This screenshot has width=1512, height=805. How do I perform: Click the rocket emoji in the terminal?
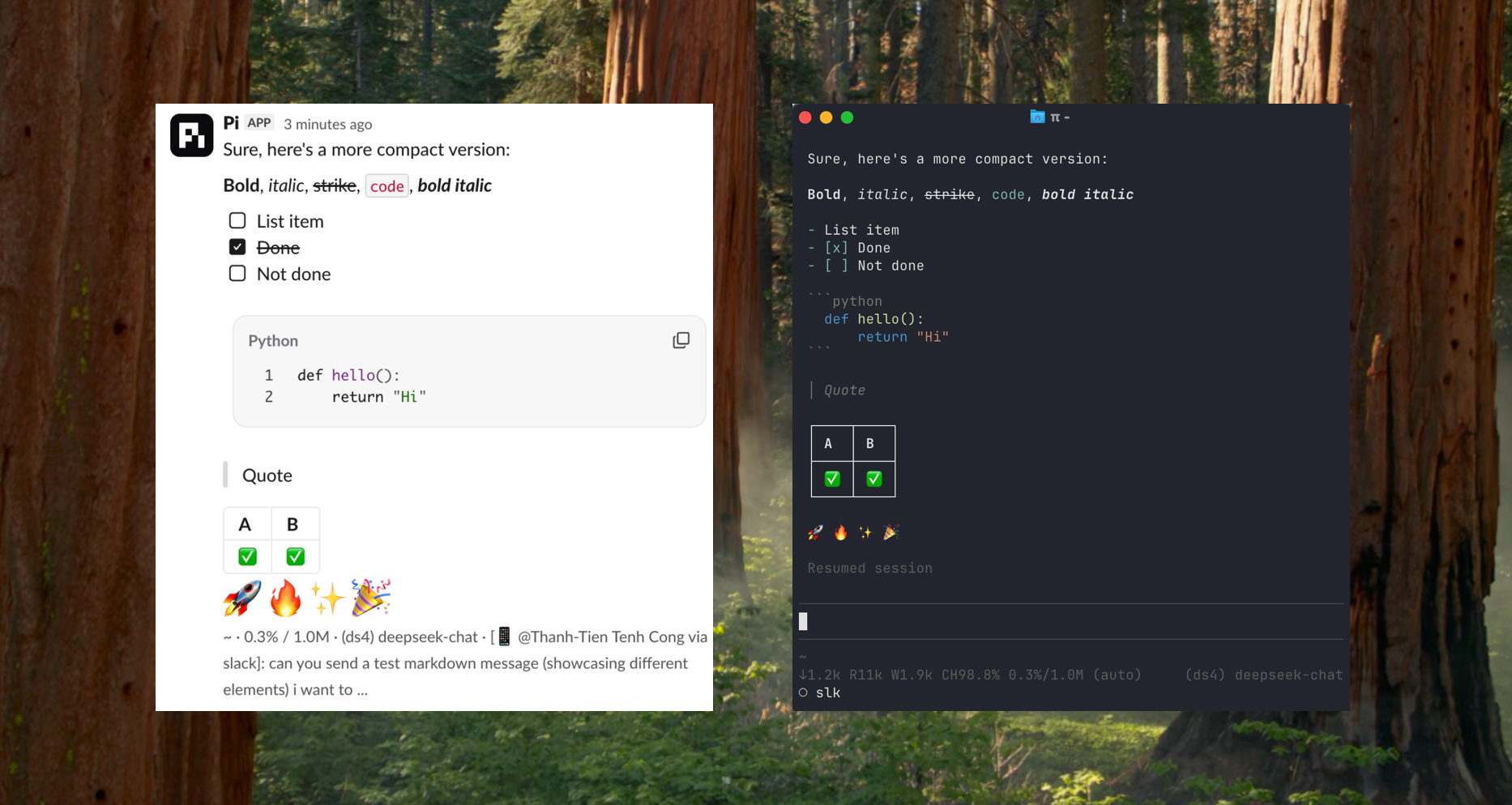[815, 532]
